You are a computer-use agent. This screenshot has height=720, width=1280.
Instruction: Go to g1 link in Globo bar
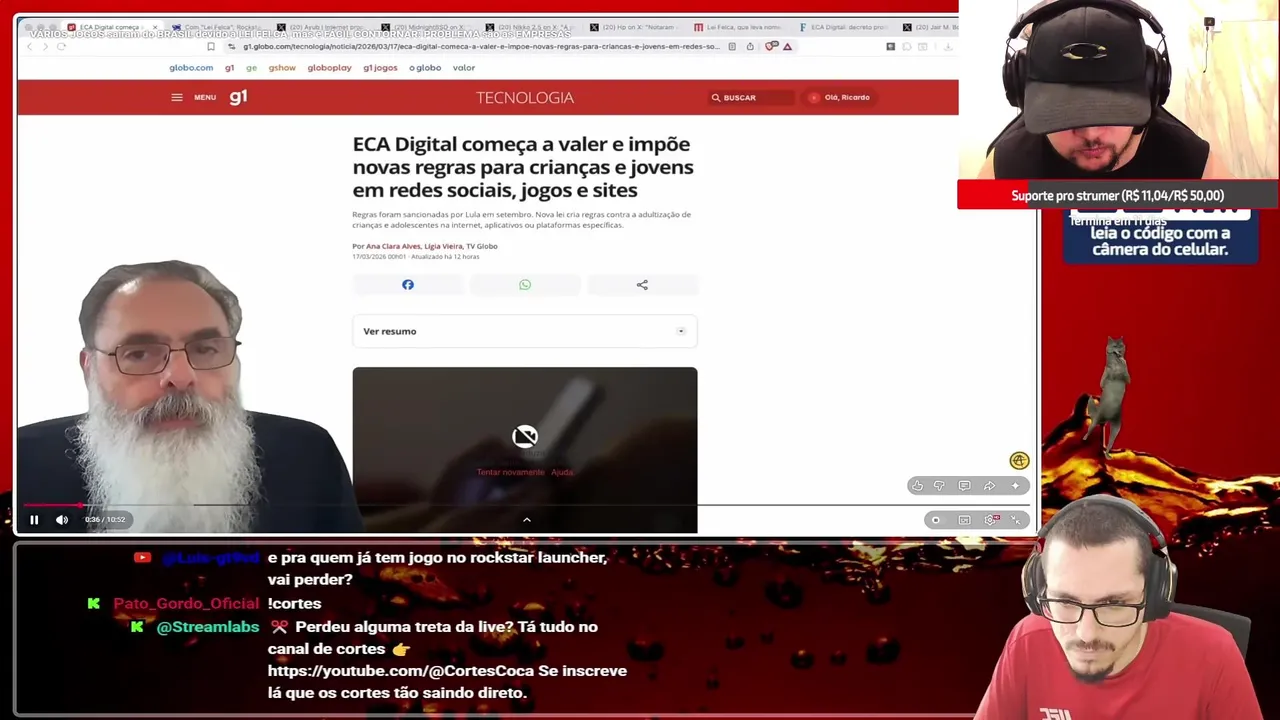[x=229, y=68]
